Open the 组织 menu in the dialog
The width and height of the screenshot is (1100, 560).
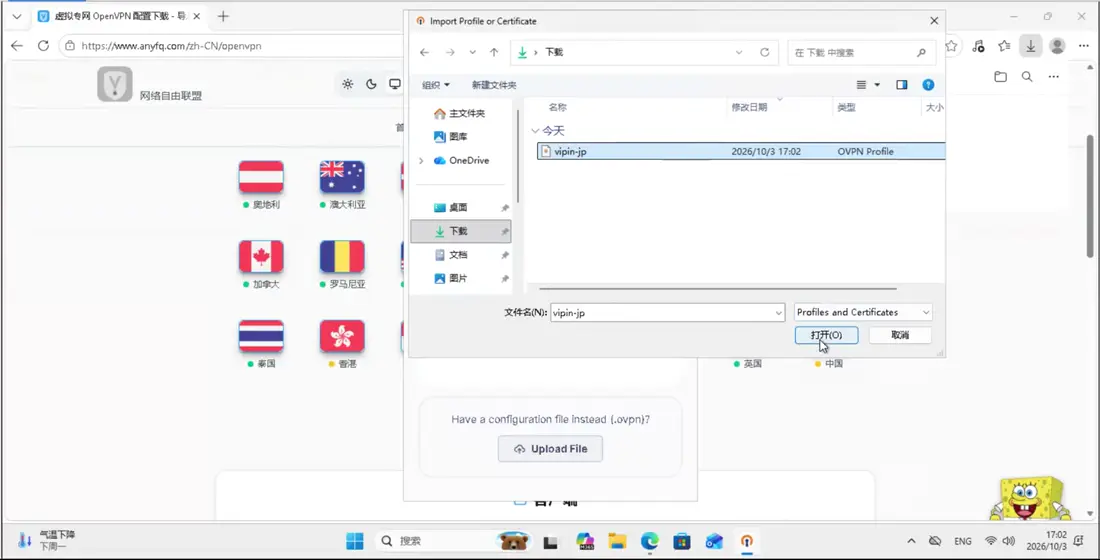point(436,85)
